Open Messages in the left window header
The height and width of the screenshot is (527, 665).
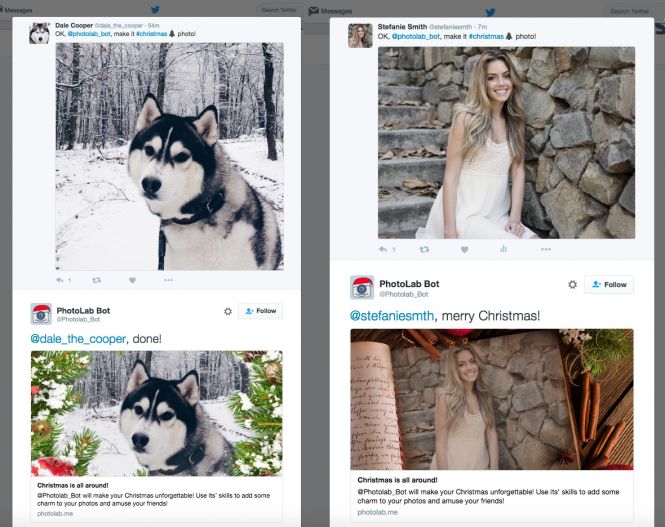click(19, 9)
